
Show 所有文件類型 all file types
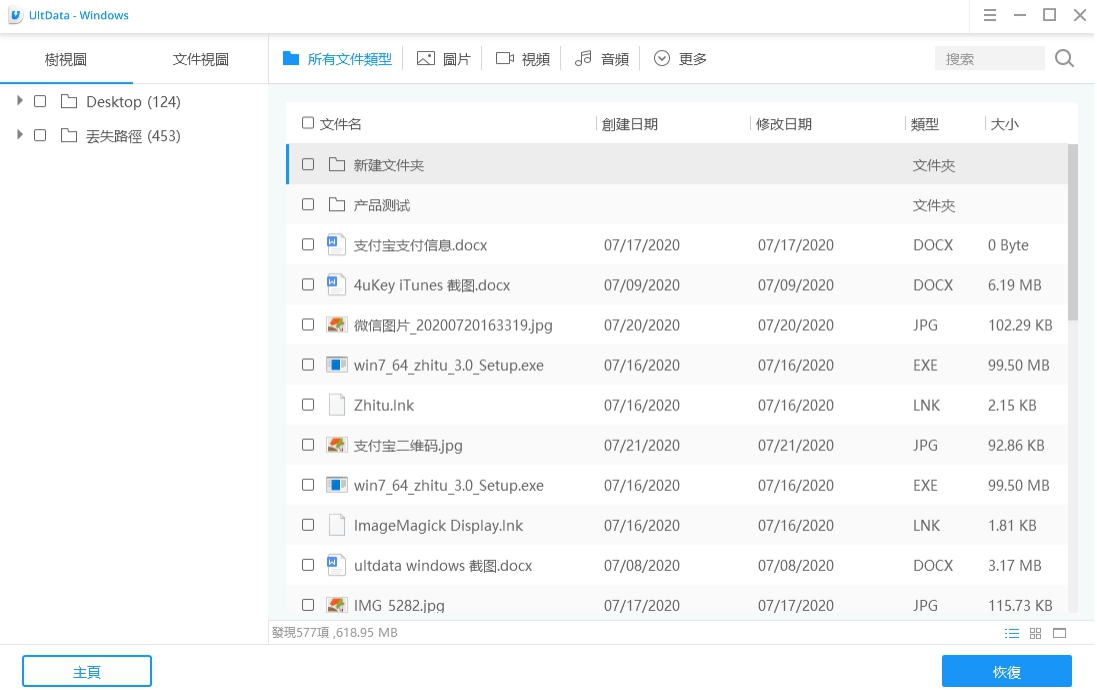(x=337, y=59)
